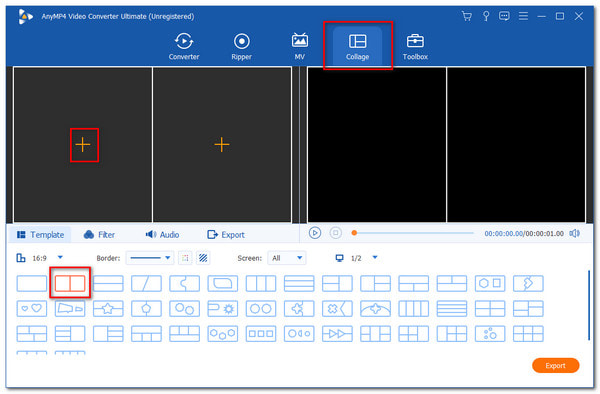
Task: Add a video to the right collage pane
Action: (222, 145)
